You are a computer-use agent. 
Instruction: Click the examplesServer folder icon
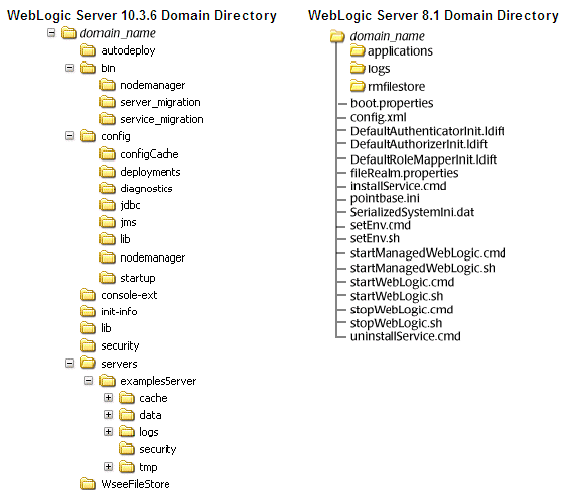click(107, 381)
